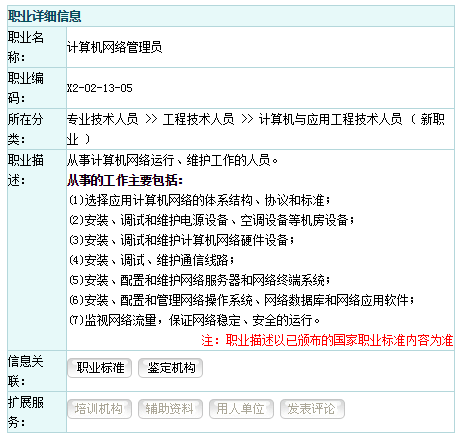
Task: Select the job name 计算机网络管理员
Action: [x=114, y=47]
